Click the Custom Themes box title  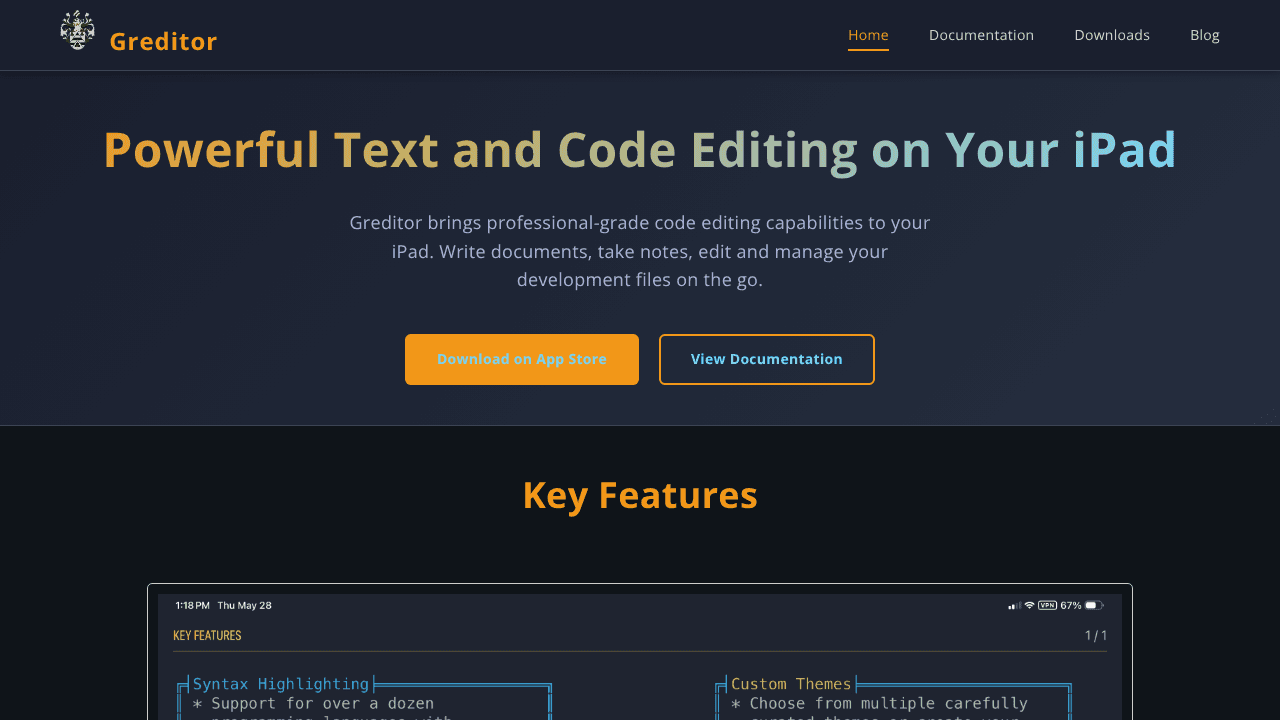[791, 684]
